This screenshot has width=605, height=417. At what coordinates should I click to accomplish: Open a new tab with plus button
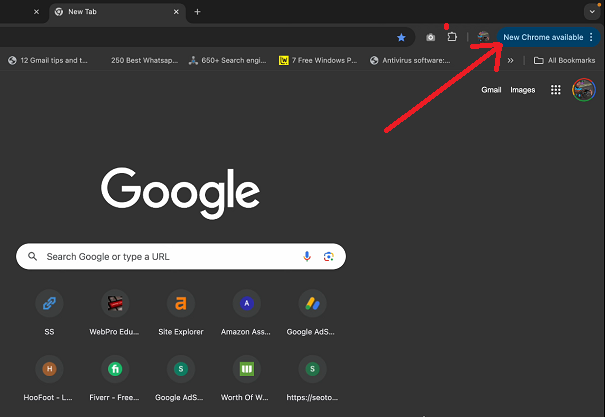tap(197, 12)
